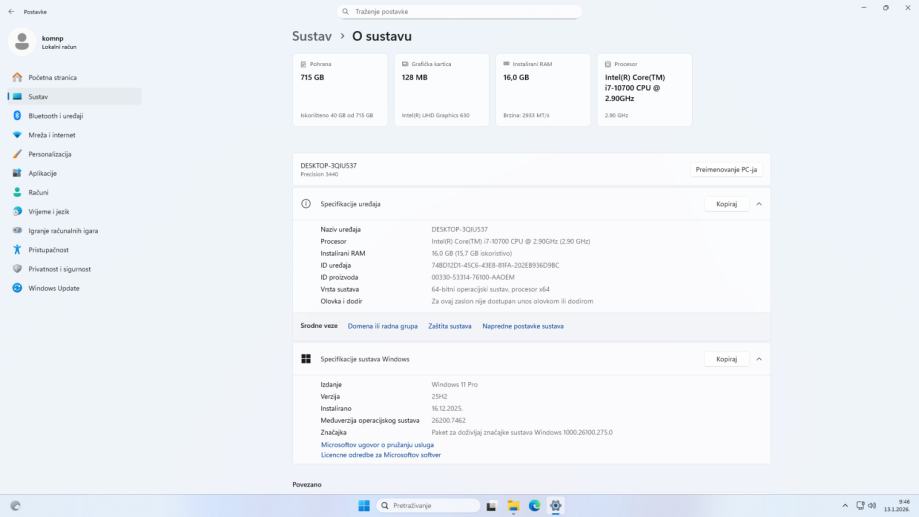
Task: Click the Igranje računalnih igara controller icon
Action: [17, 230]
